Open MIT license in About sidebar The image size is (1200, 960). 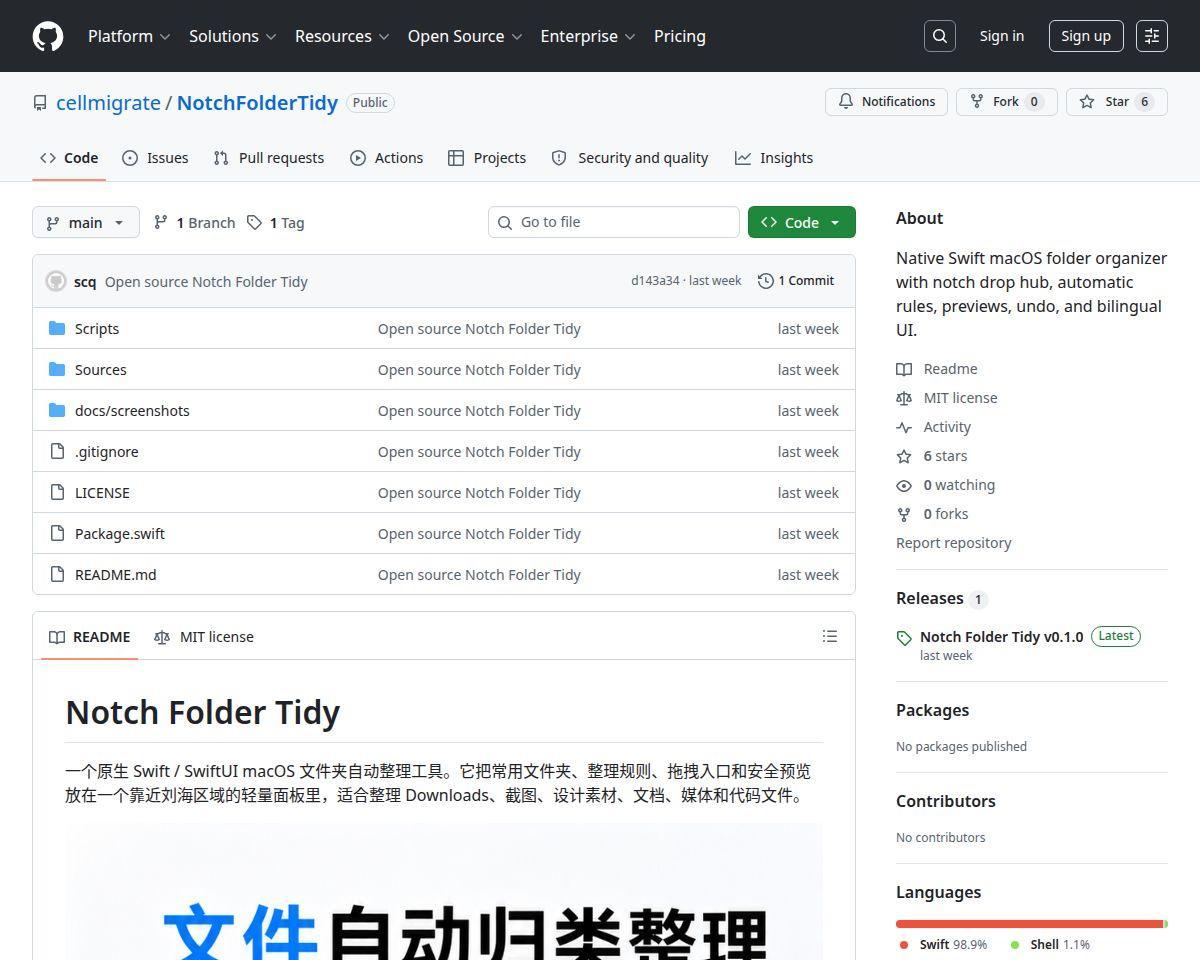947,398
